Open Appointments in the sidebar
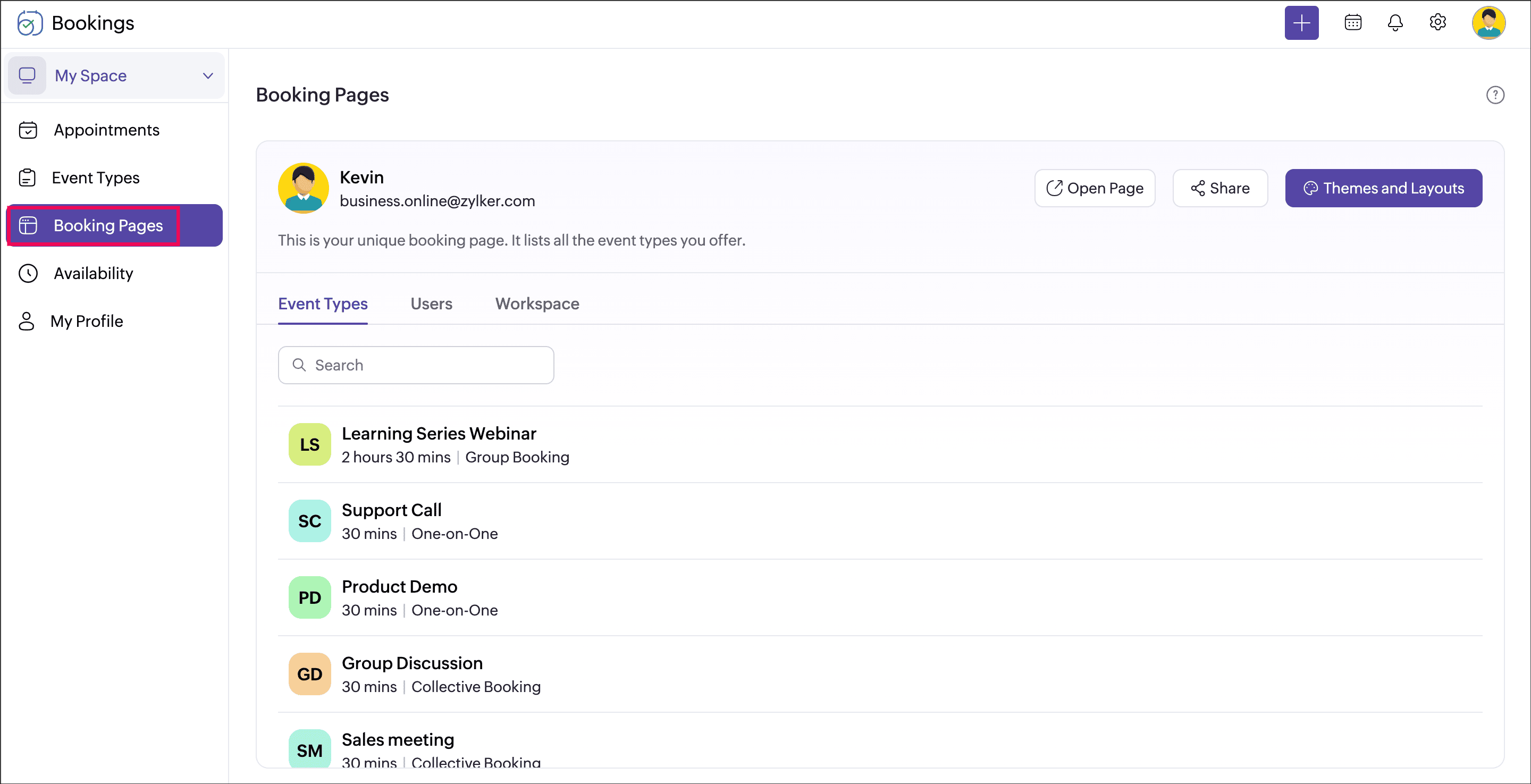This screenshot has width=1531, height=784. tap(106, 130)
